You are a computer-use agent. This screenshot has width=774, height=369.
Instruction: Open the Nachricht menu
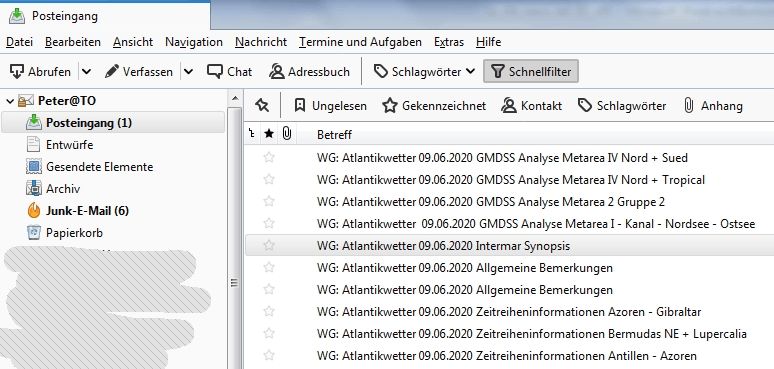coord(261,42)
